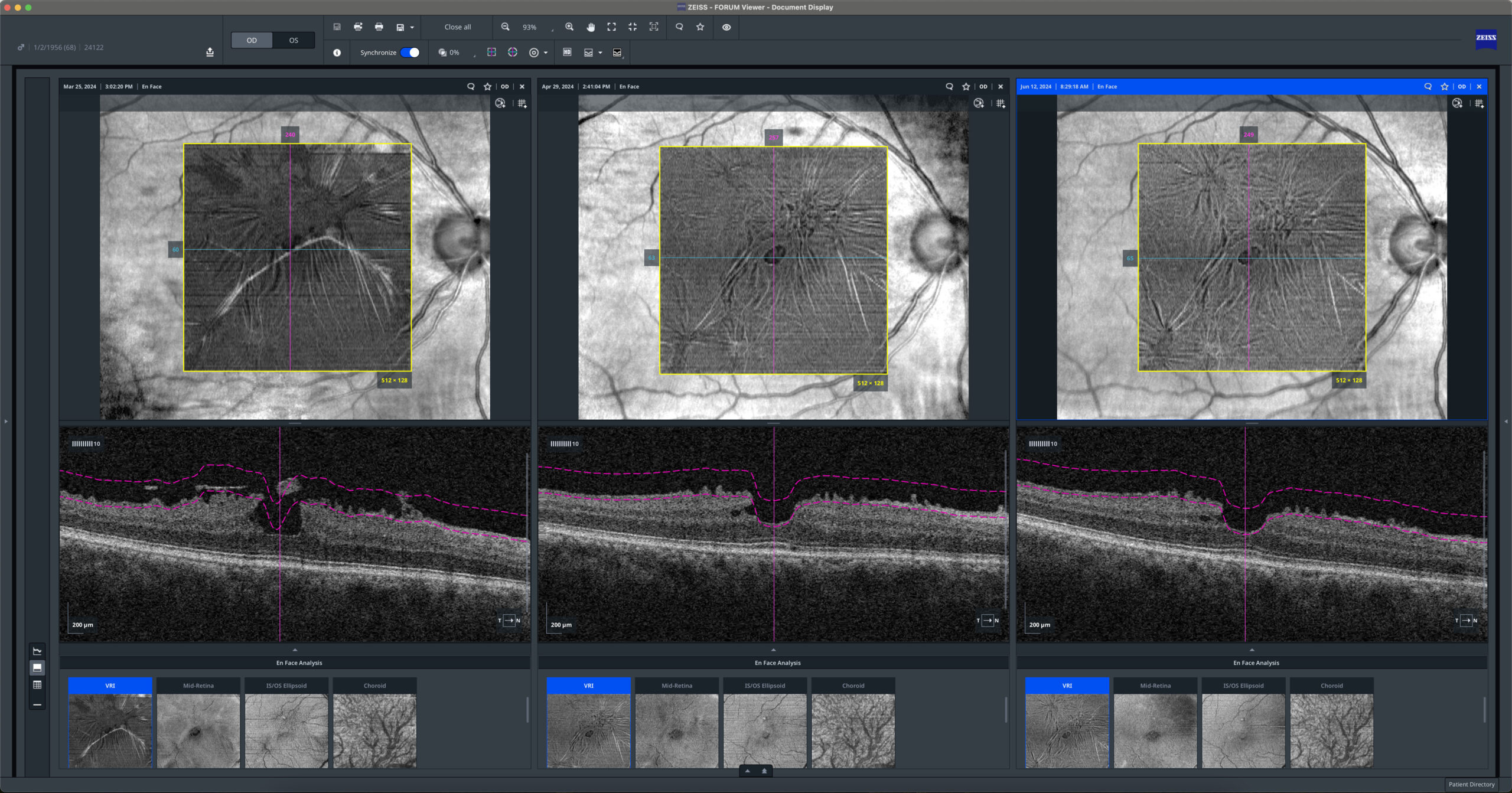Click the B-scan brightness indicator on Mar 25 scan

[x=86, y=443]
